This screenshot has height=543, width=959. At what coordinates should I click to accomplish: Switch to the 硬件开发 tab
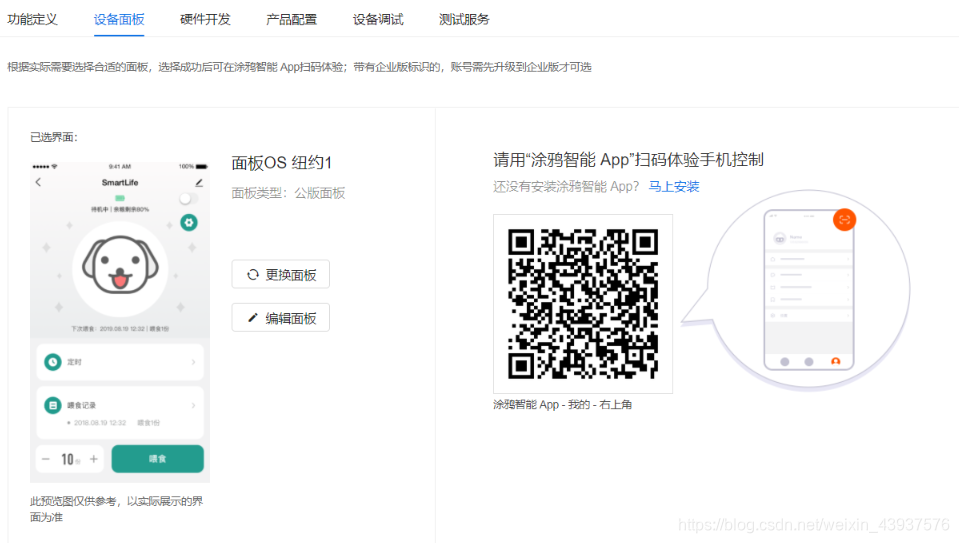(206, 20)
